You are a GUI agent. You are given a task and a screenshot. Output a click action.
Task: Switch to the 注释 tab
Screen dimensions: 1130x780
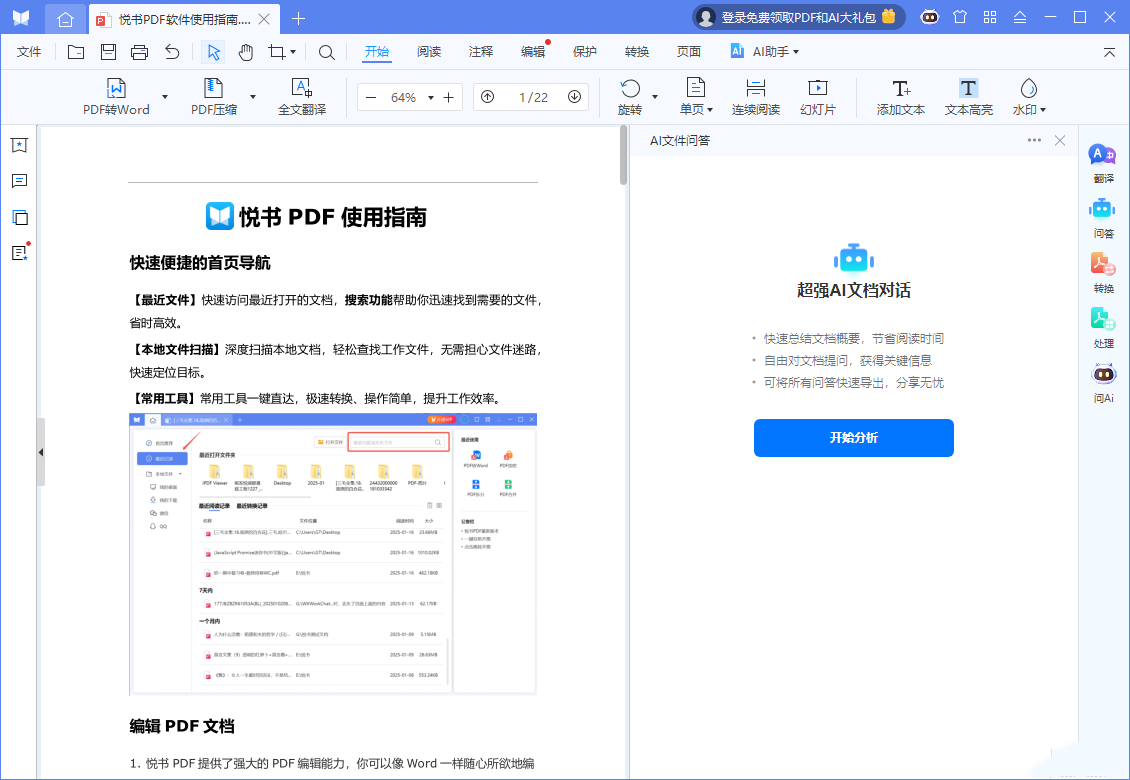(481, 52)
